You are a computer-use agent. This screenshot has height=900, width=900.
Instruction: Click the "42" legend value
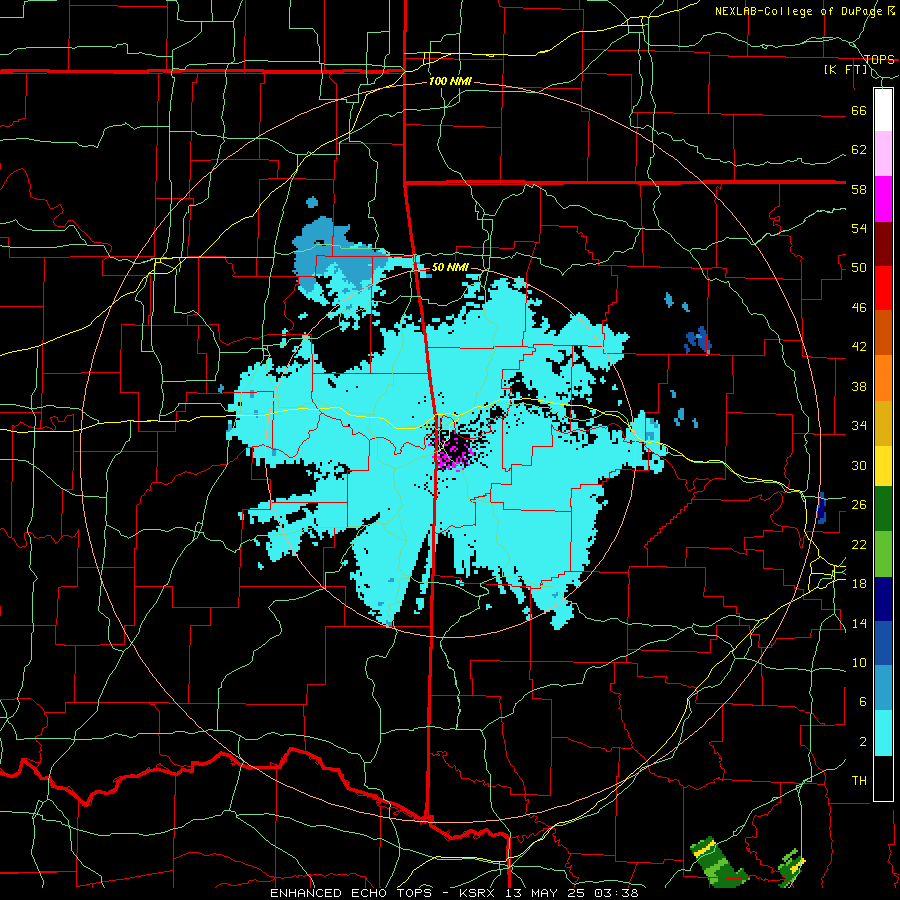(859, 346)
